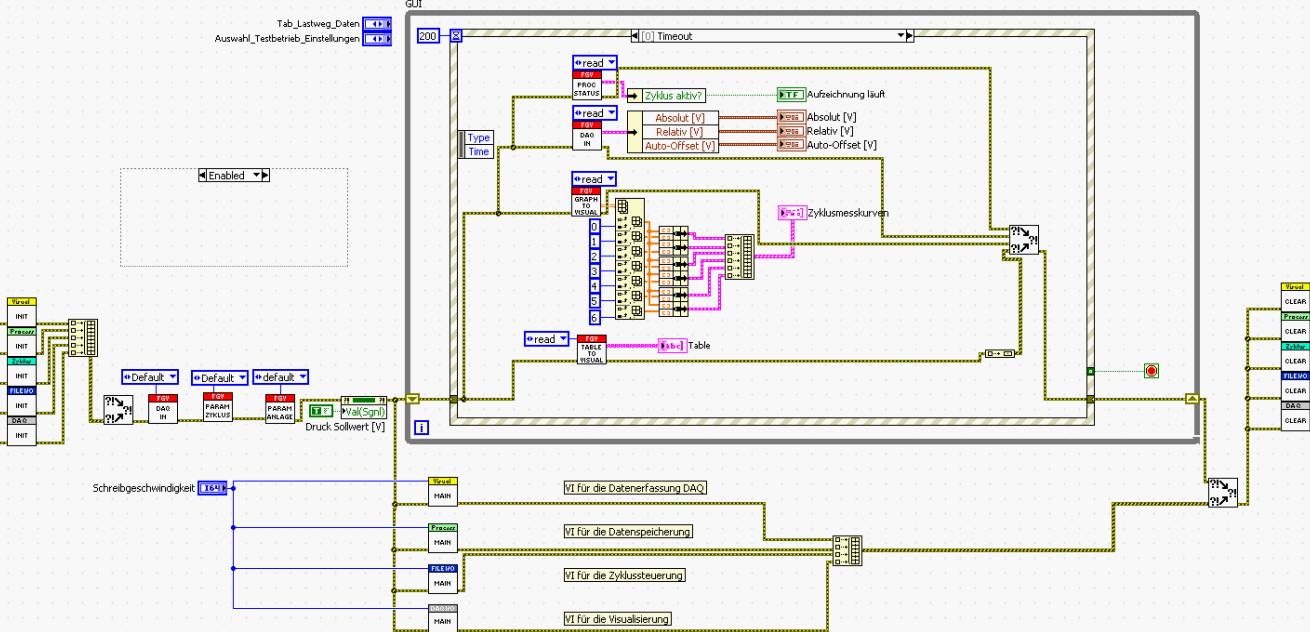Select the Visual MAIN subVI

442,491
